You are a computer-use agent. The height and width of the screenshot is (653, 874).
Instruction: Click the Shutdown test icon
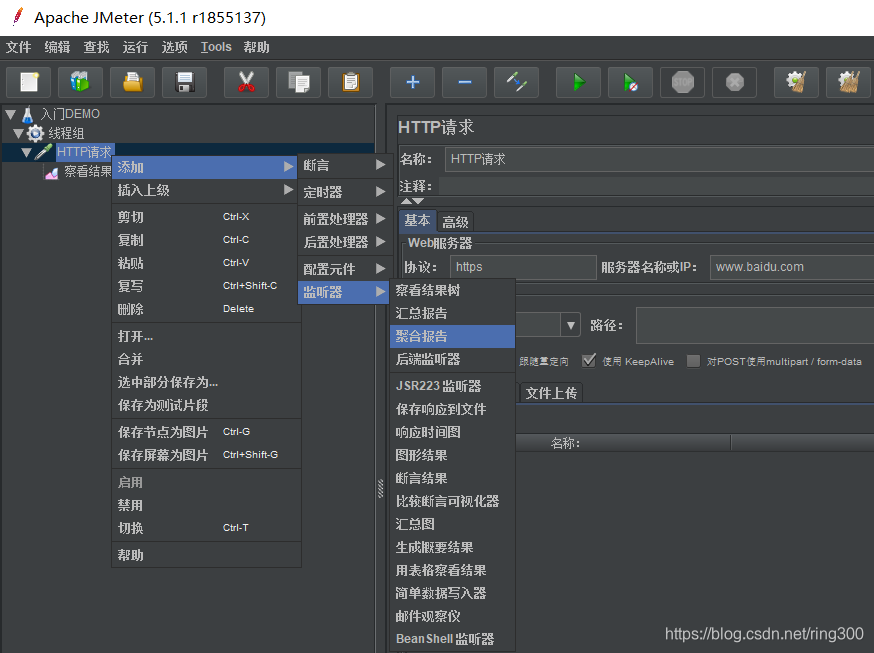(735, 82)
